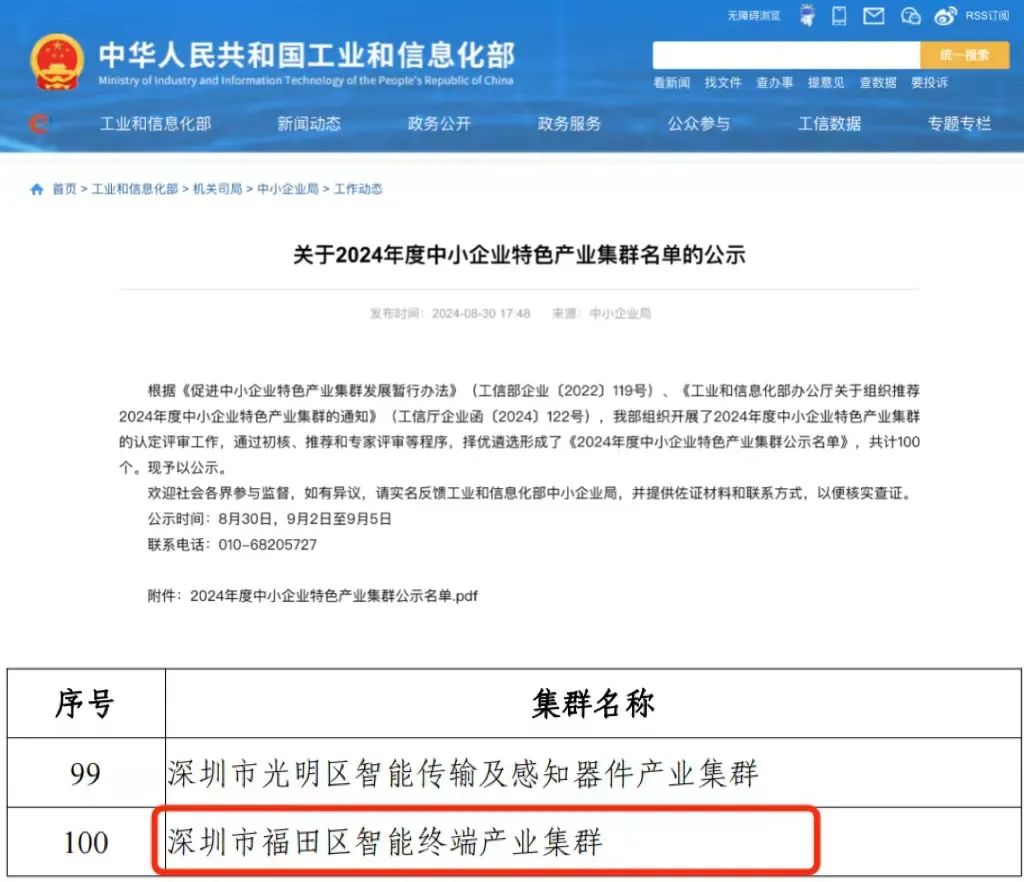Open attachment 2024年度中小企业特色产业集群公示名单.pdf

[334, 595]
